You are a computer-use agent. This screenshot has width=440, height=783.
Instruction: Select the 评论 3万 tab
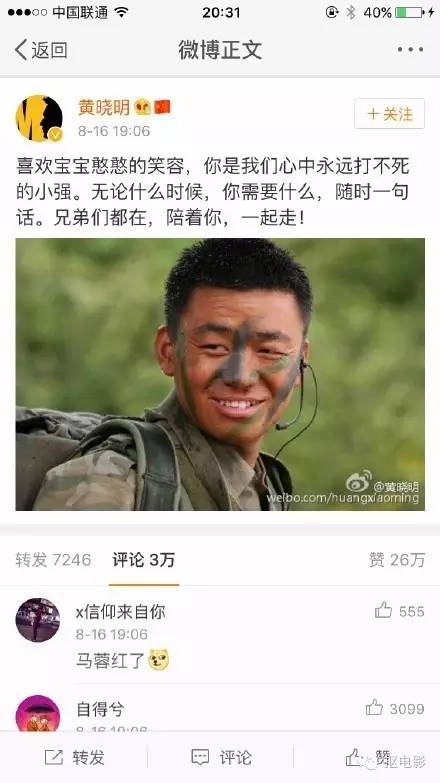tap(143, 560)
